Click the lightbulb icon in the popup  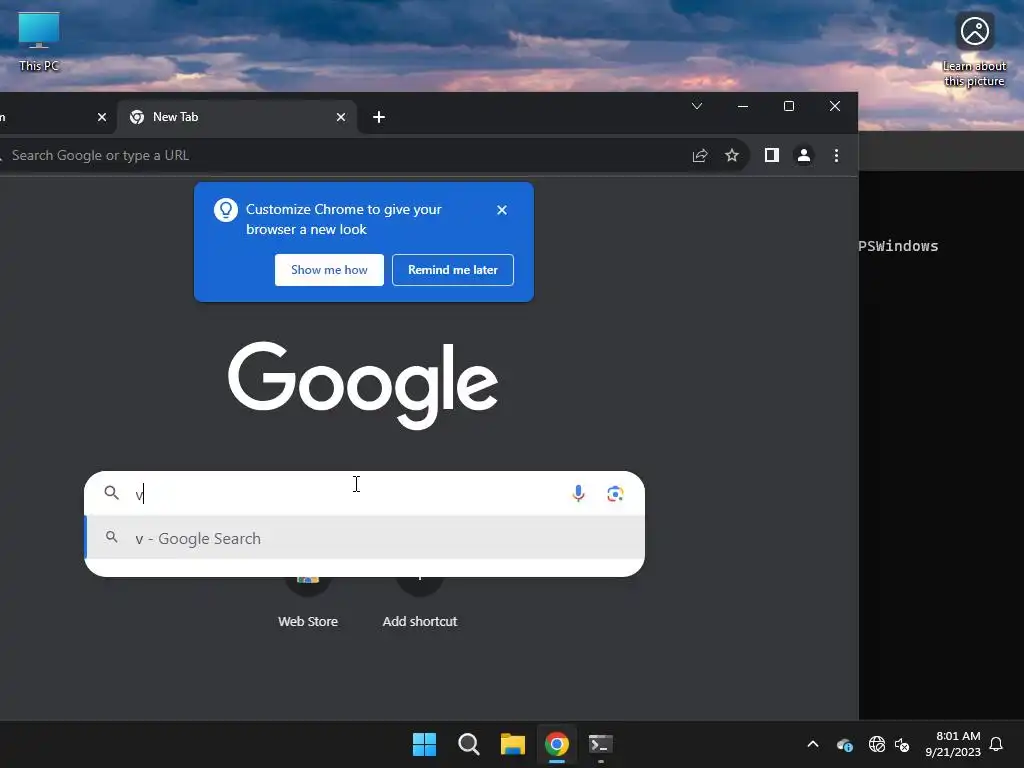[x=226, y=210]
